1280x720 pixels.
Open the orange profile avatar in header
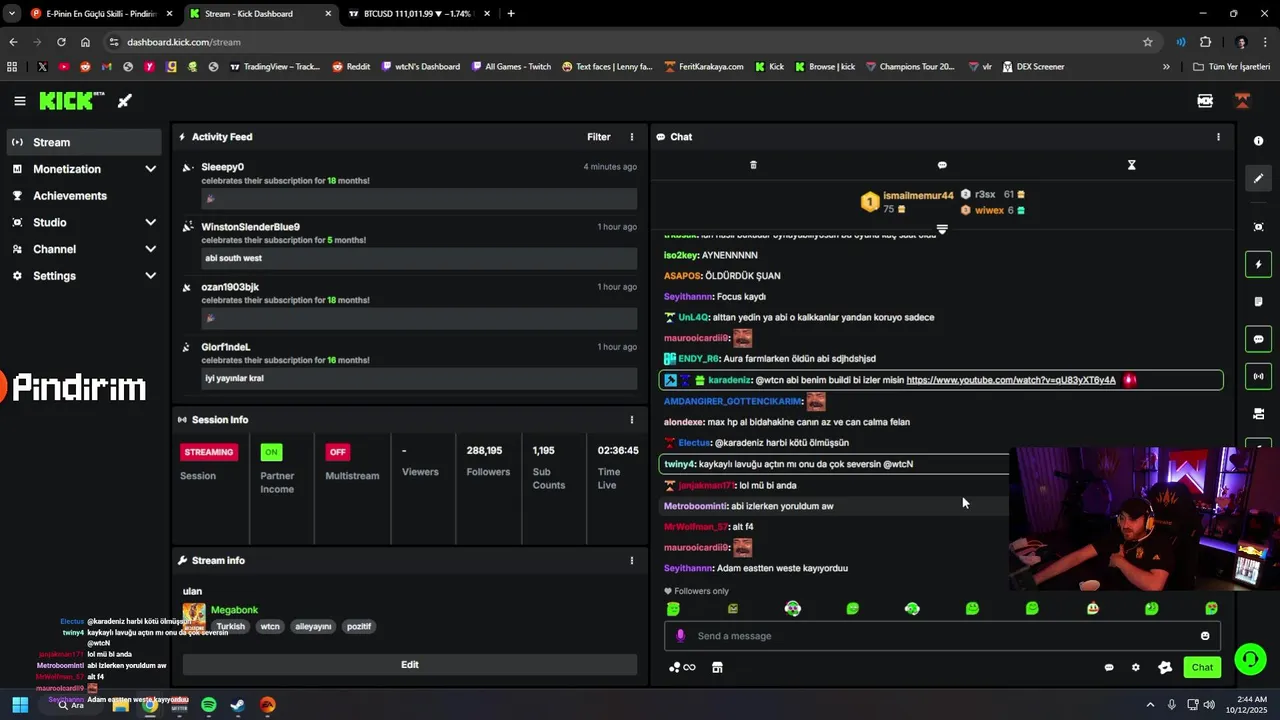pos(1242,101)
